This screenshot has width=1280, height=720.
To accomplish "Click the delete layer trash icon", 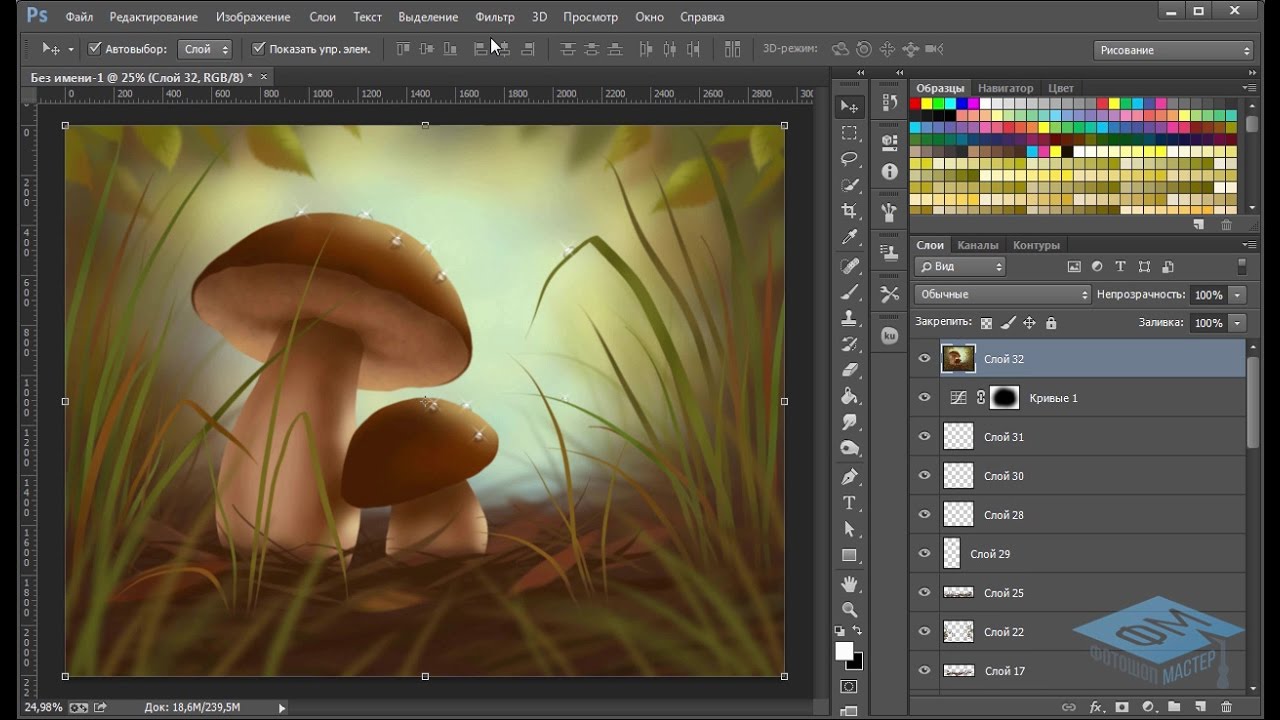I will coord(1226,707).
